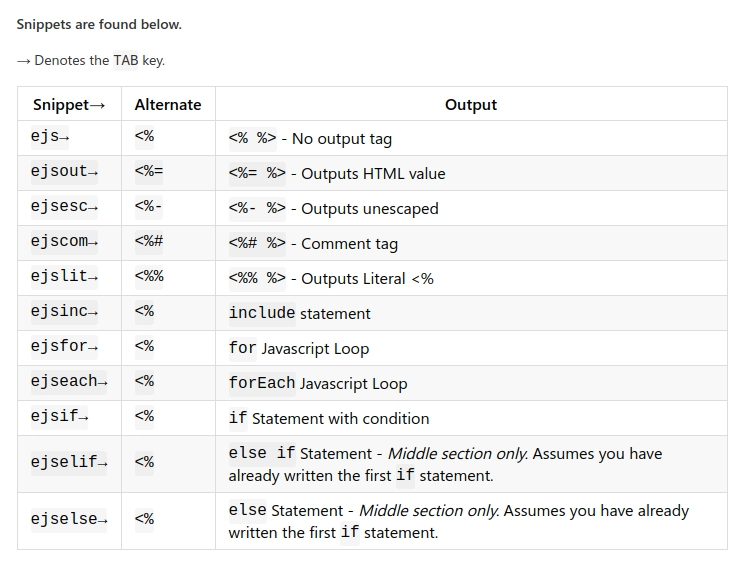This screenshot has width=748, height=577.
Task: Select the ejseach snippet code
Action: 69,382
